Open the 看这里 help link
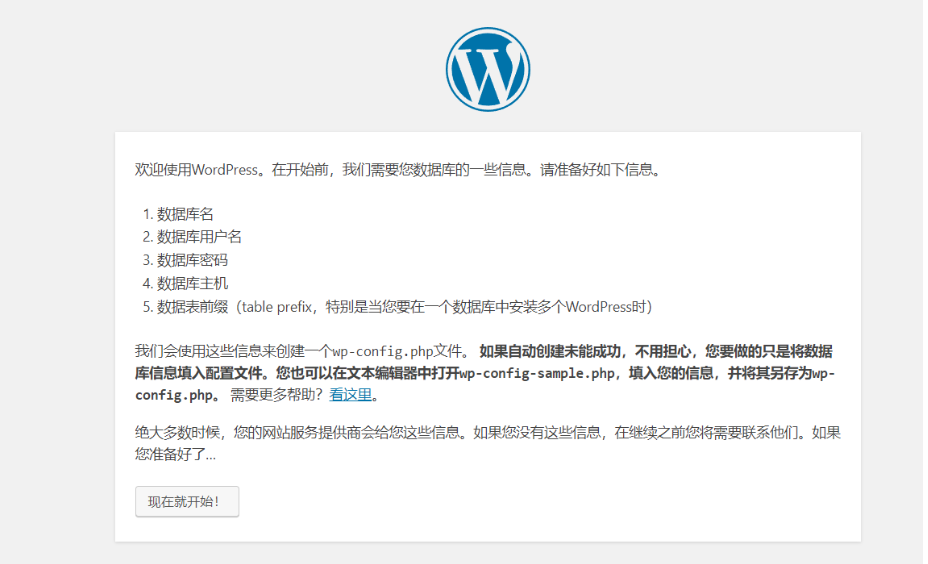Screen dimensions: 928x564 tap(350, 395)
